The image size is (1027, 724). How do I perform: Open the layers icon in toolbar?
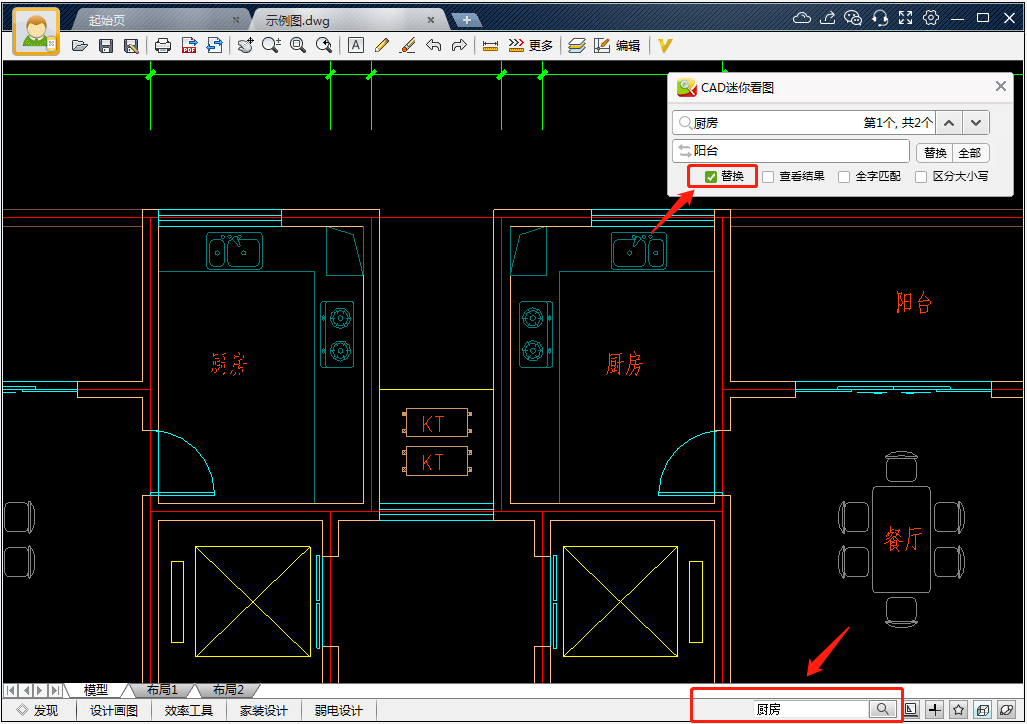[x=577, y=45]
